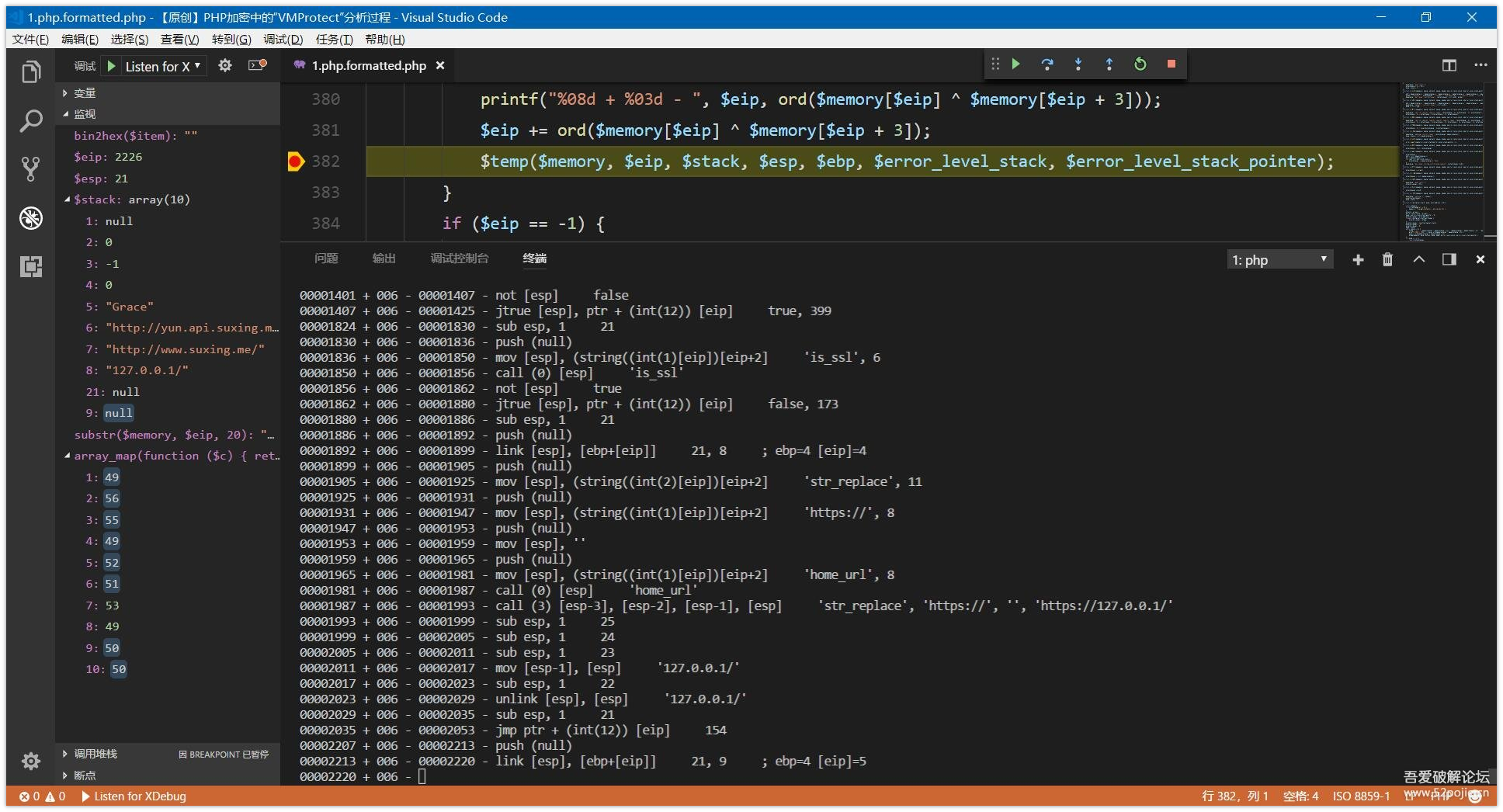This screenshot has width=1503, height=812.
Task: Open the Search view in activity bar
Action: 31,120
